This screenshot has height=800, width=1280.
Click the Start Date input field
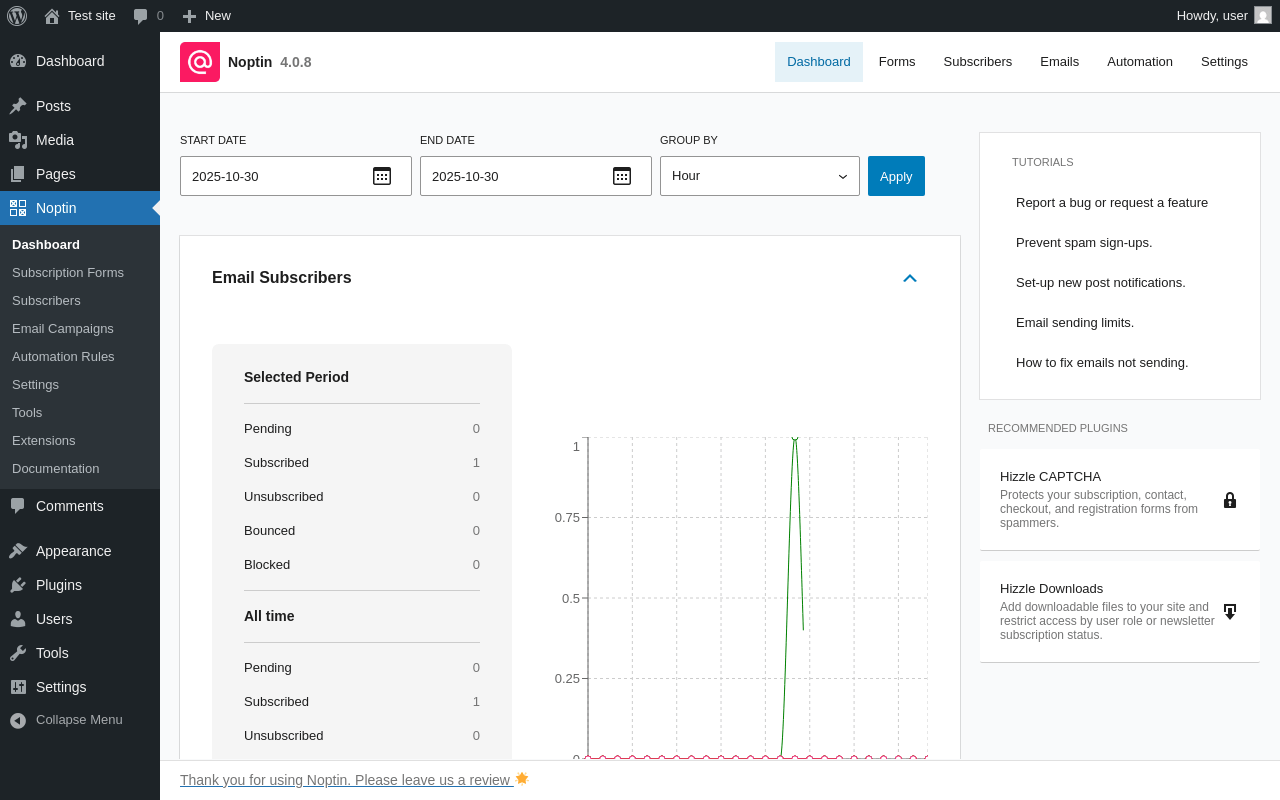275,176
